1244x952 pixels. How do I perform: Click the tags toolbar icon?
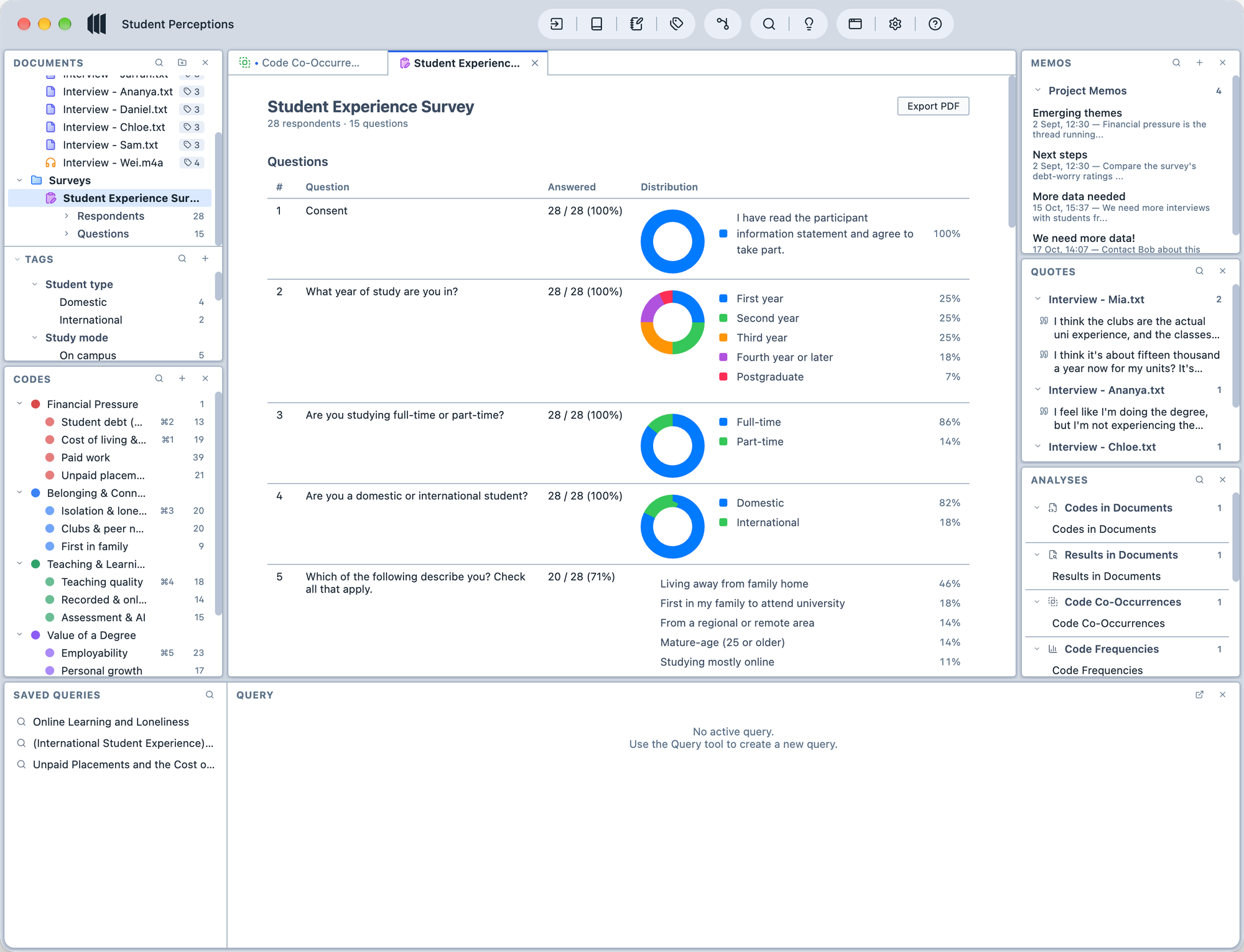point(677,24)
